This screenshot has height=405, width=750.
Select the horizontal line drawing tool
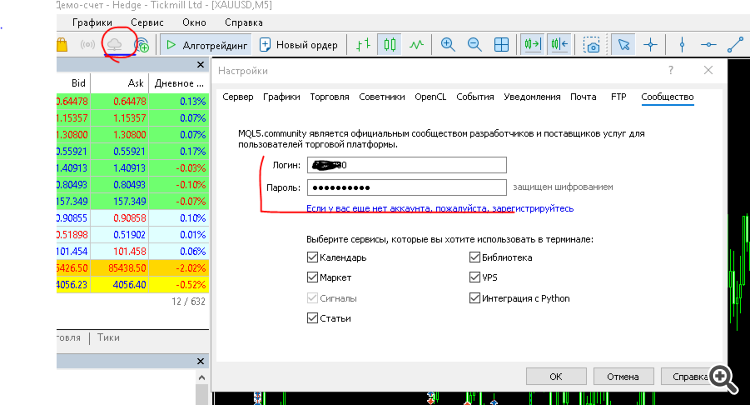708,45
